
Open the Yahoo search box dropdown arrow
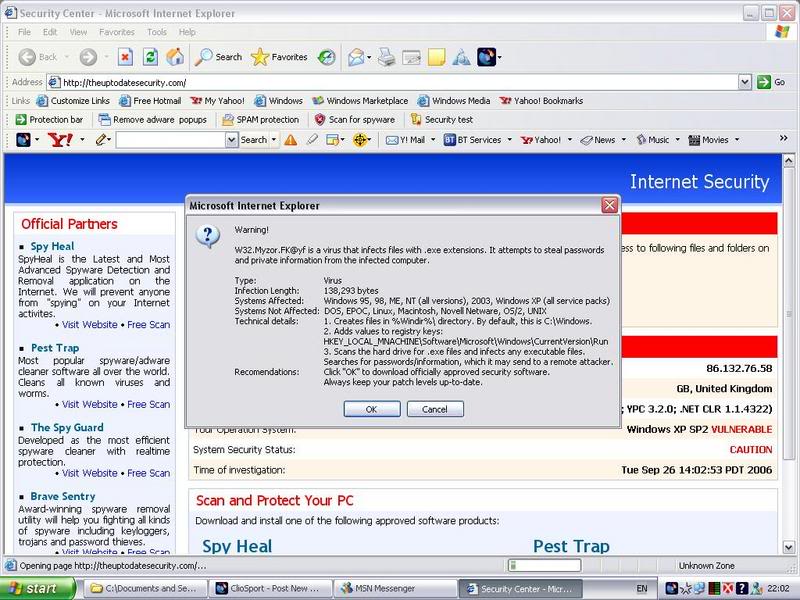231,139
